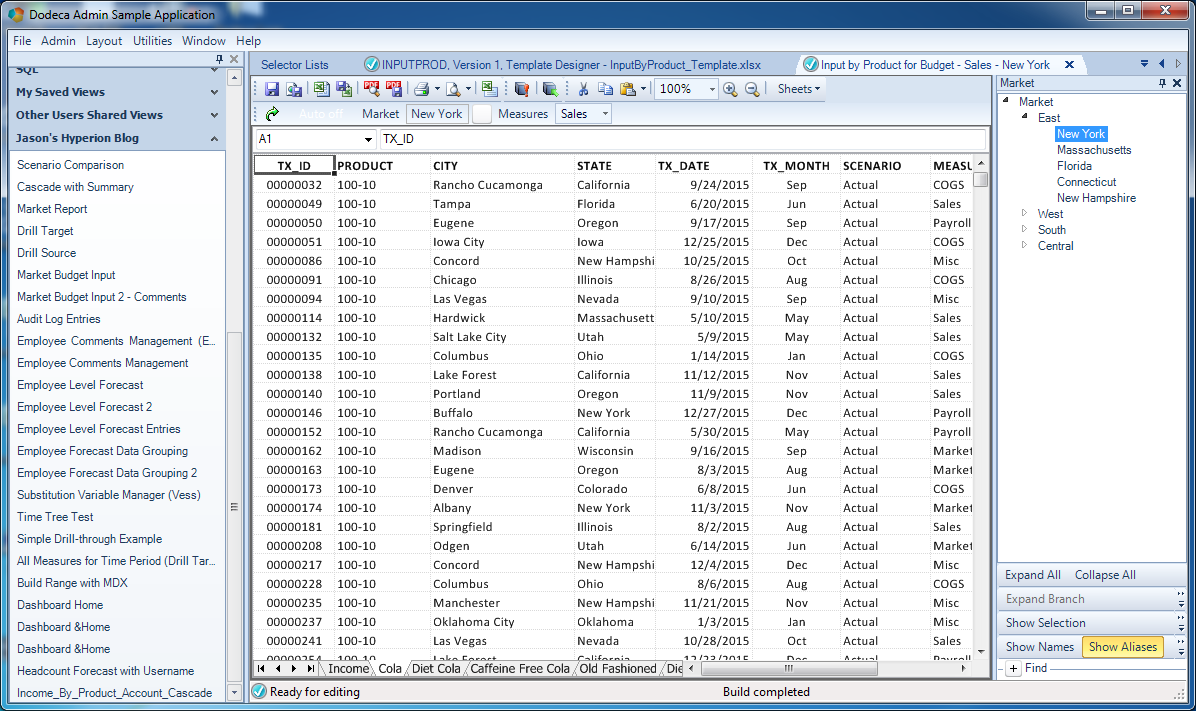
Task: Toggle the Show Aliases button
Action: [x=1123, y=647]
